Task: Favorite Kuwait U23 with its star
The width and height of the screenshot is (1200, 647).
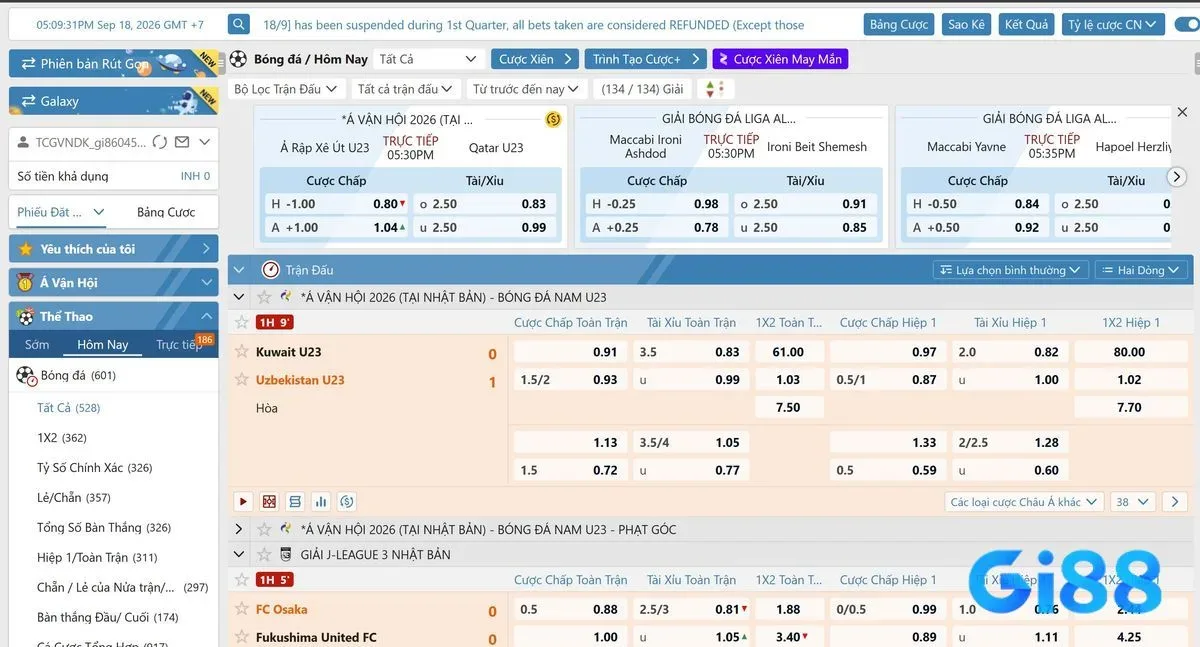Action: click(241, 352)
